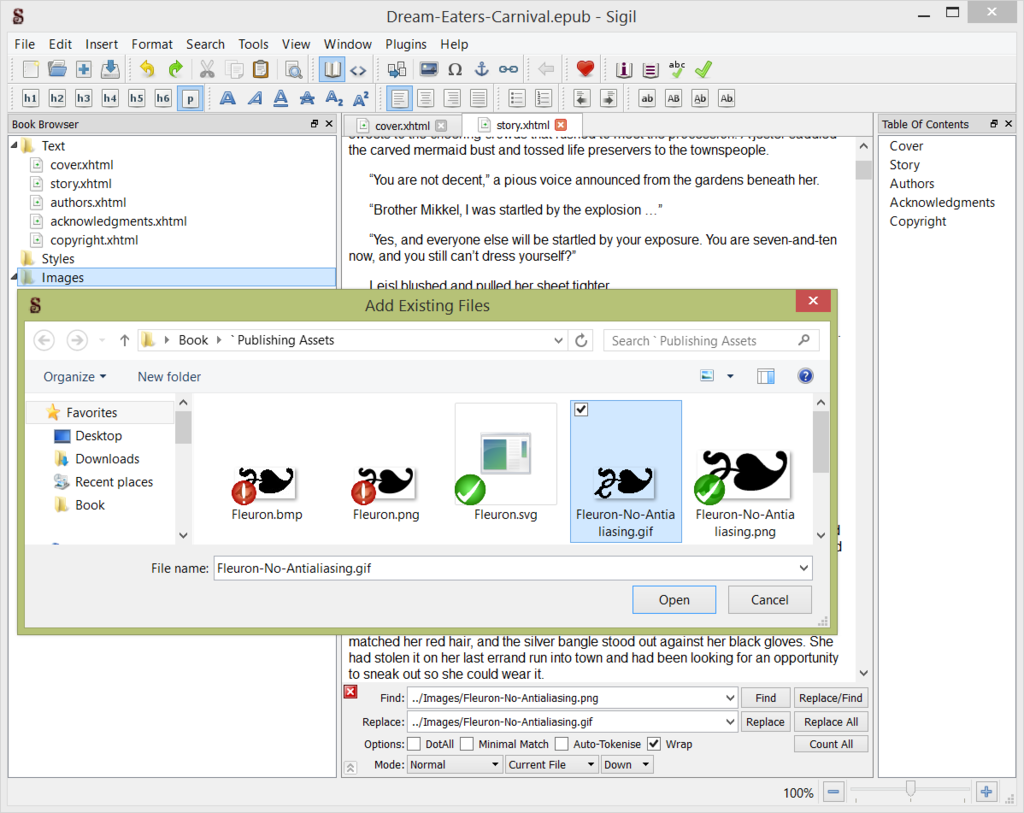The image size is (1024, 813).
Task: Switch to Code View using angle brackets icon
Action: point(357,69)
